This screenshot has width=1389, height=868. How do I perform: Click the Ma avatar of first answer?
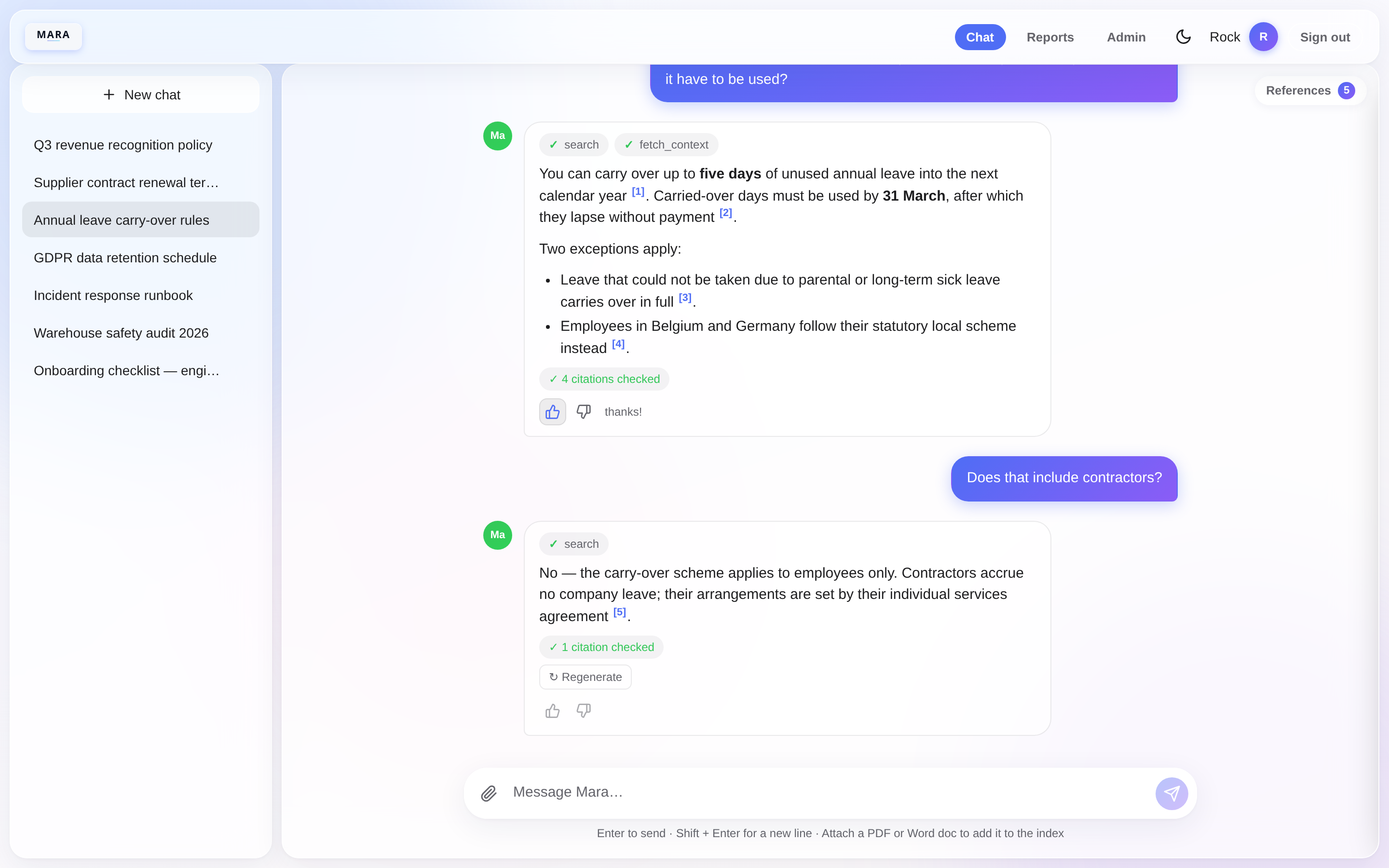tap(498, 136)
